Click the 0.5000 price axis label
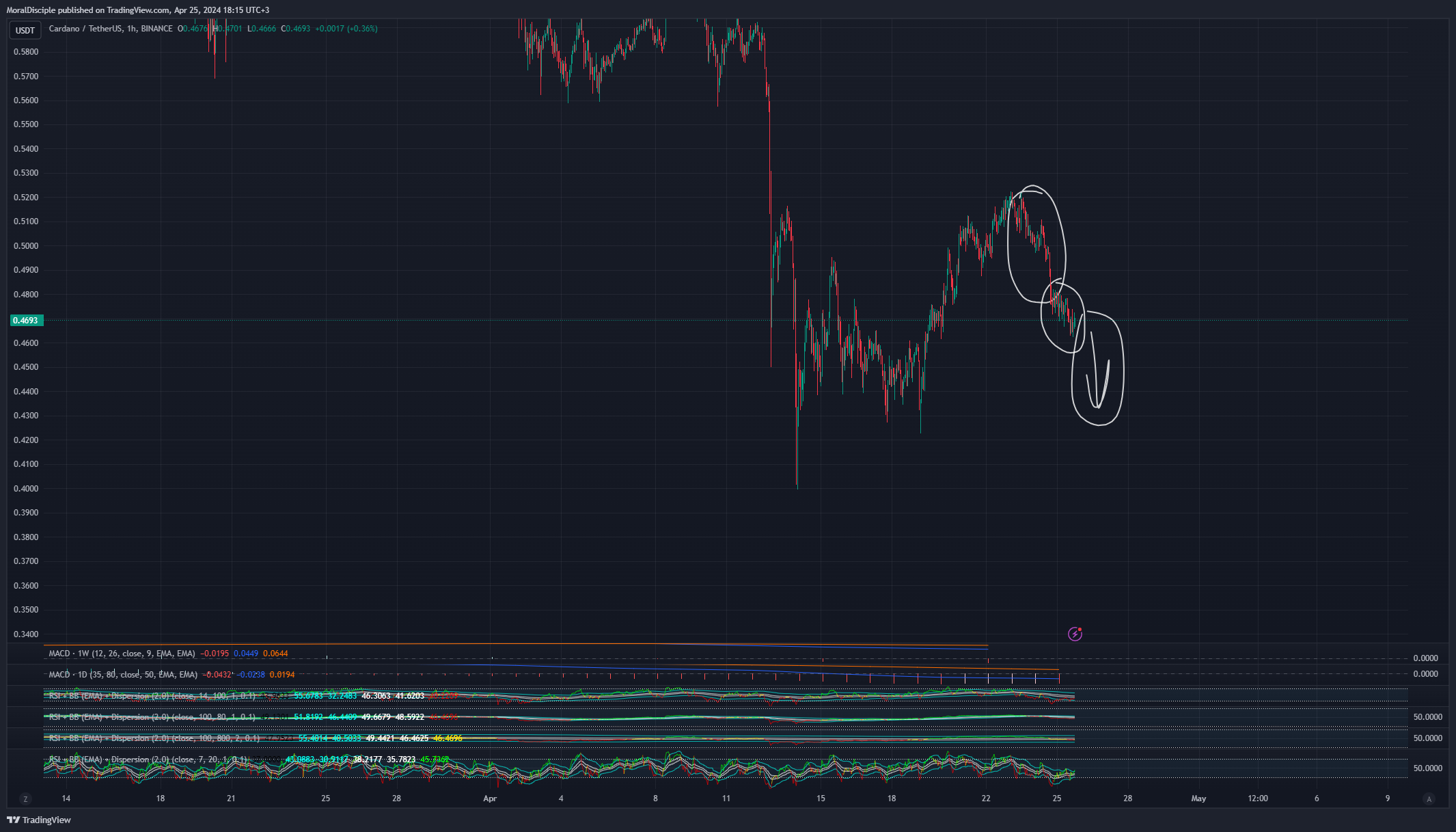This screenshot has height=832, width=1456. (x=26, y=246)
